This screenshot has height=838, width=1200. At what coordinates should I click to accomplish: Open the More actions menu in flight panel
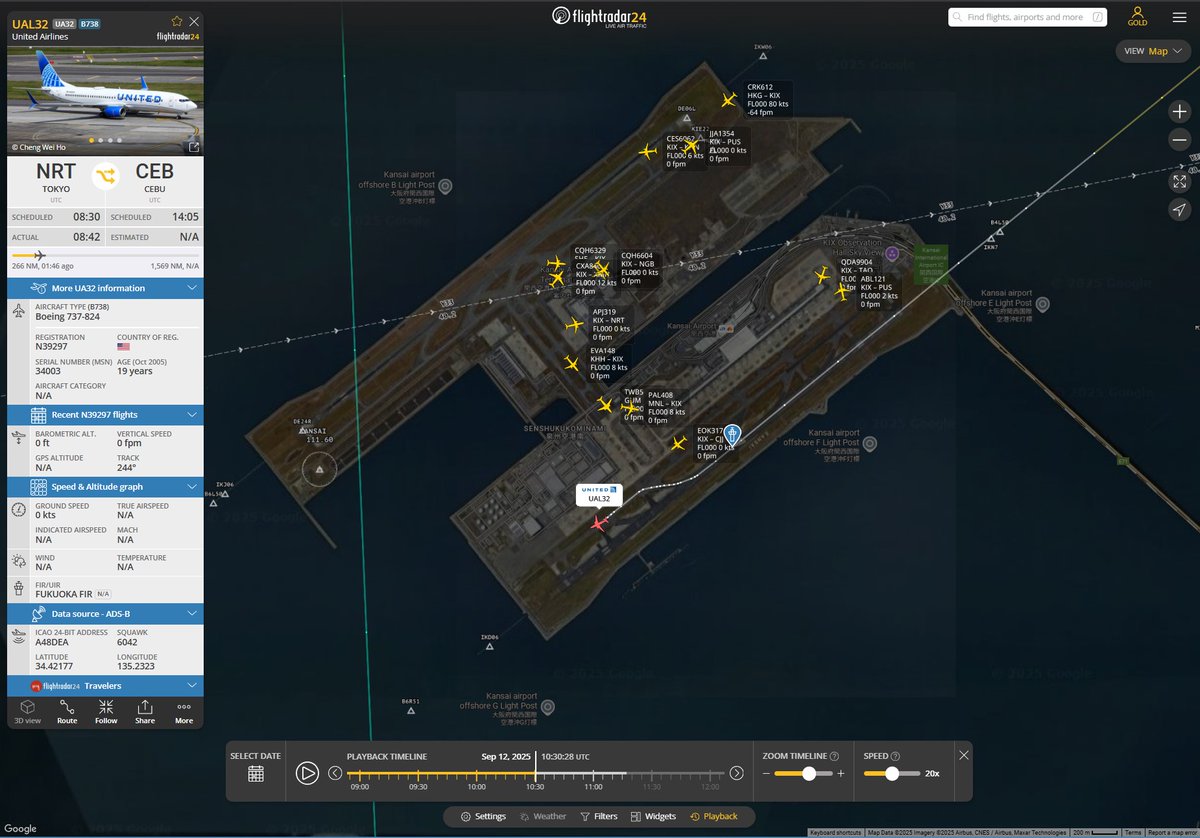pyautogui.click(x=183, y=711)
